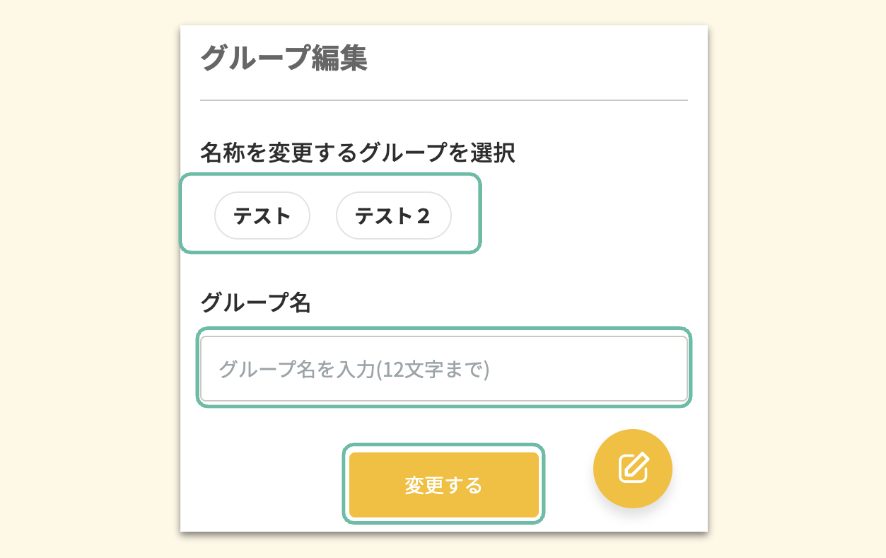
Task: Click empty space right of the テスト2 chip
Action: point(580,216)
